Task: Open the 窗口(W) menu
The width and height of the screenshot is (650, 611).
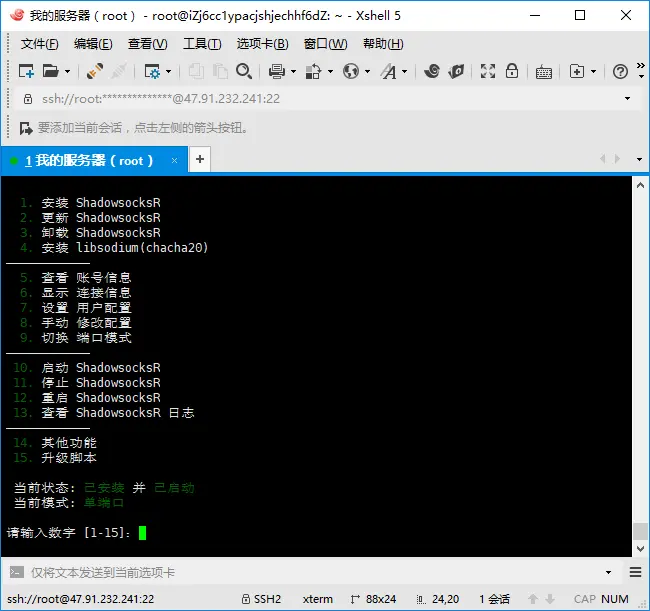Action: click(325, 44)
